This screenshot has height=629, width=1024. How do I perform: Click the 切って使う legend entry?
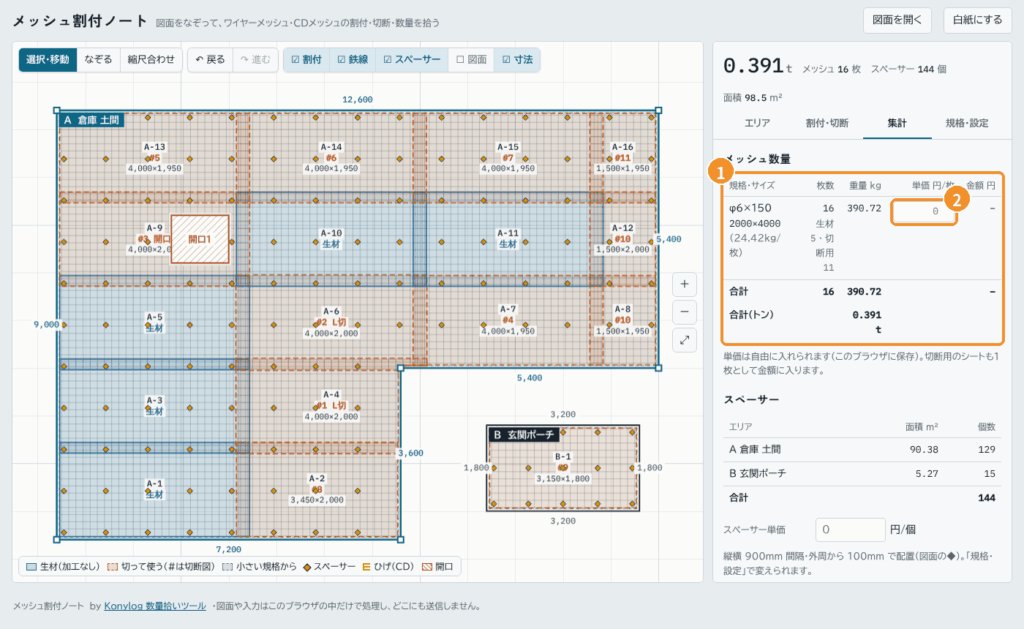[x=161, y=566]
